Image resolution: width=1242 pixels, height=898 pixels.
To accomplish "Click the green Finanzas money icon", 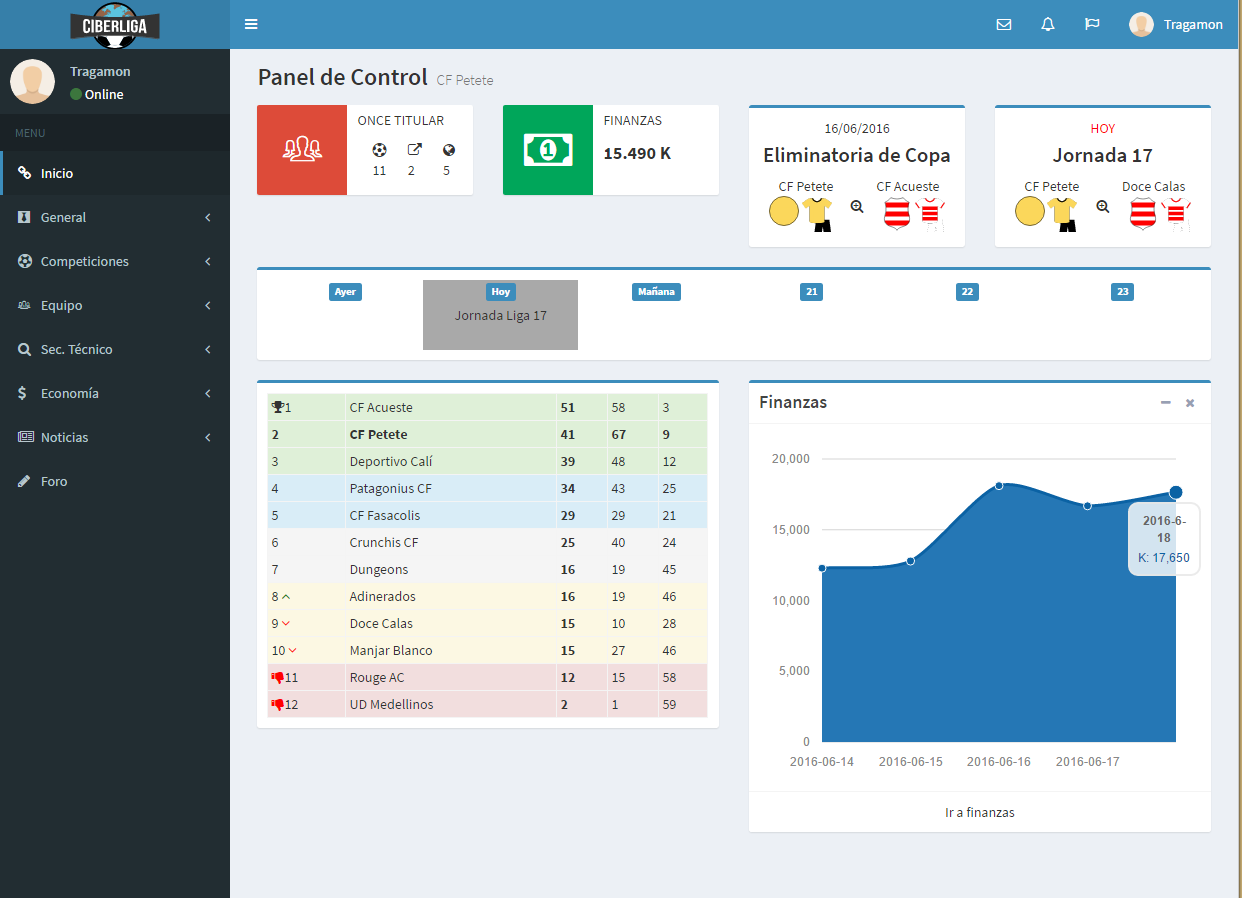I will pos(548,150).
